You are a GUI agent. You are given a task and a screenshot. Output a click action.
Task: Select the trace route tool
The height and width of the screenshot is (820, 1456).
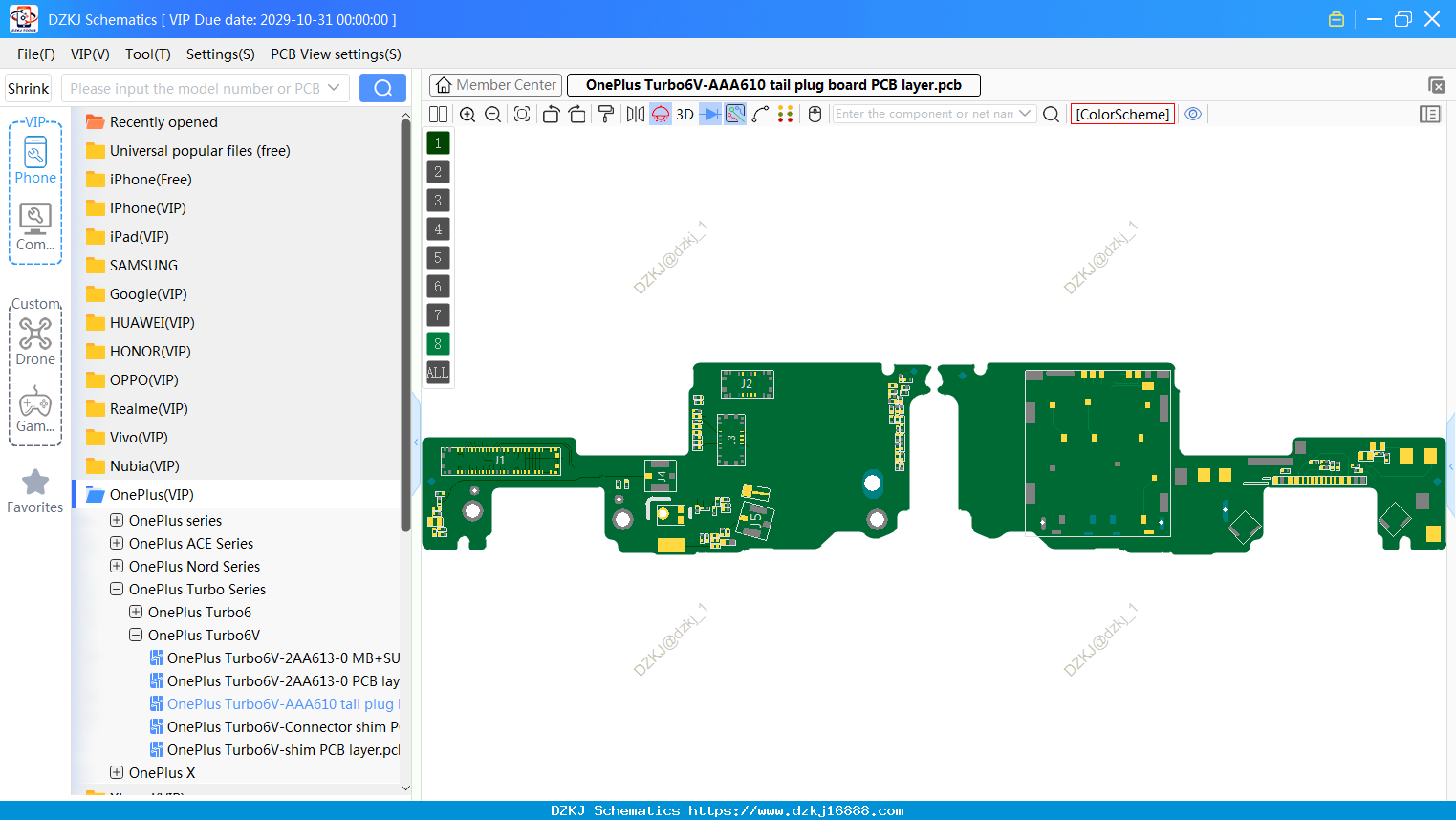[x=761, y=114]
